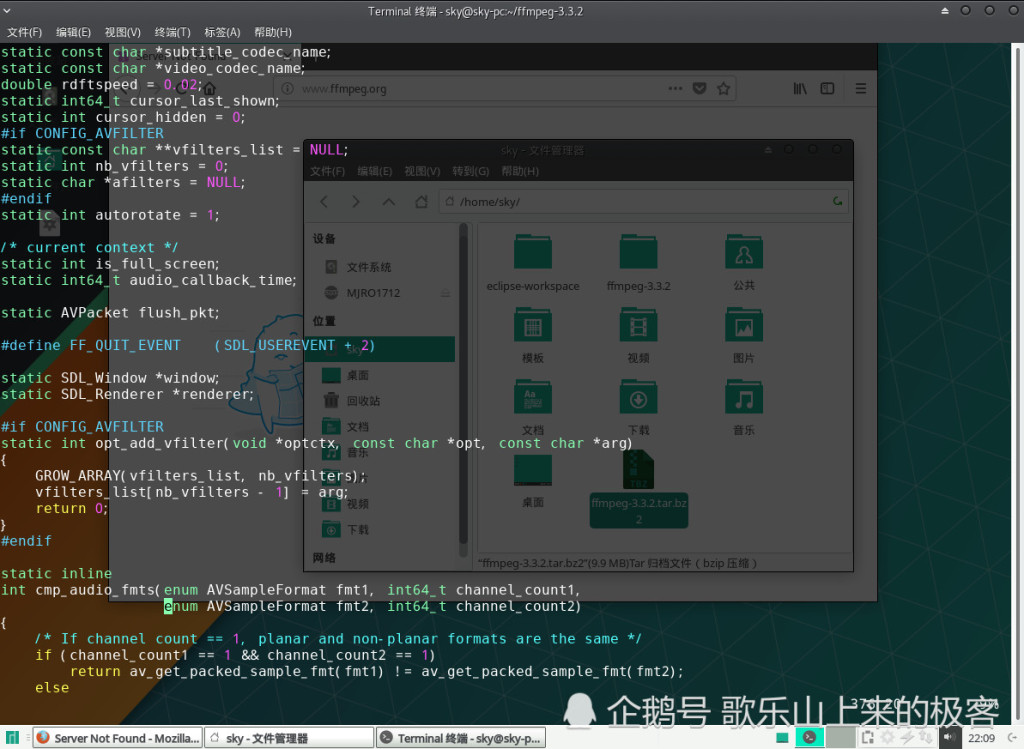Viewport: 1024px width, 749px height.
Task: Select the 视频 videos folder icon
Action: tap(638, 336)
